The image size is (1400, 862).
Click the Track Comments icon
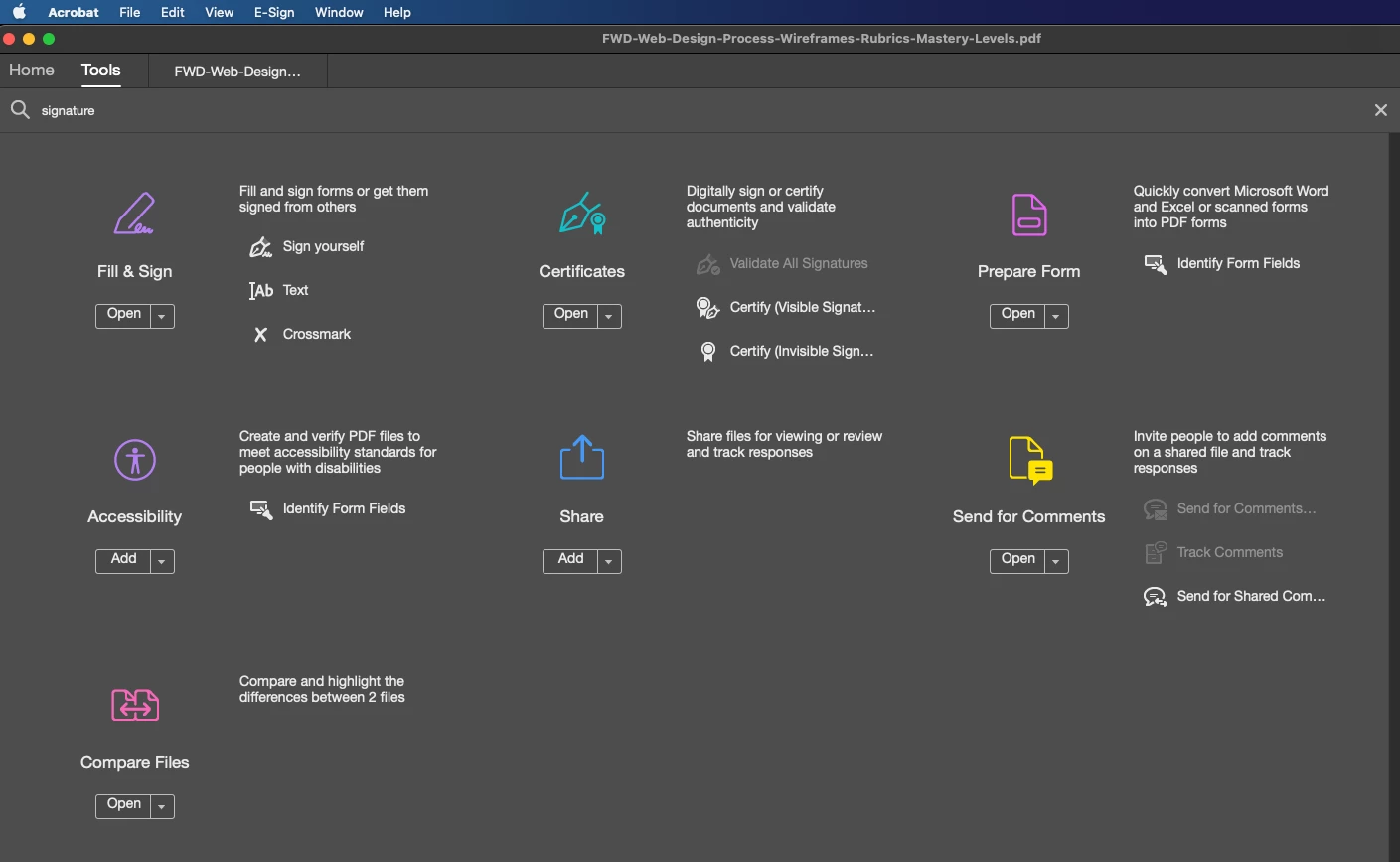1156,553
